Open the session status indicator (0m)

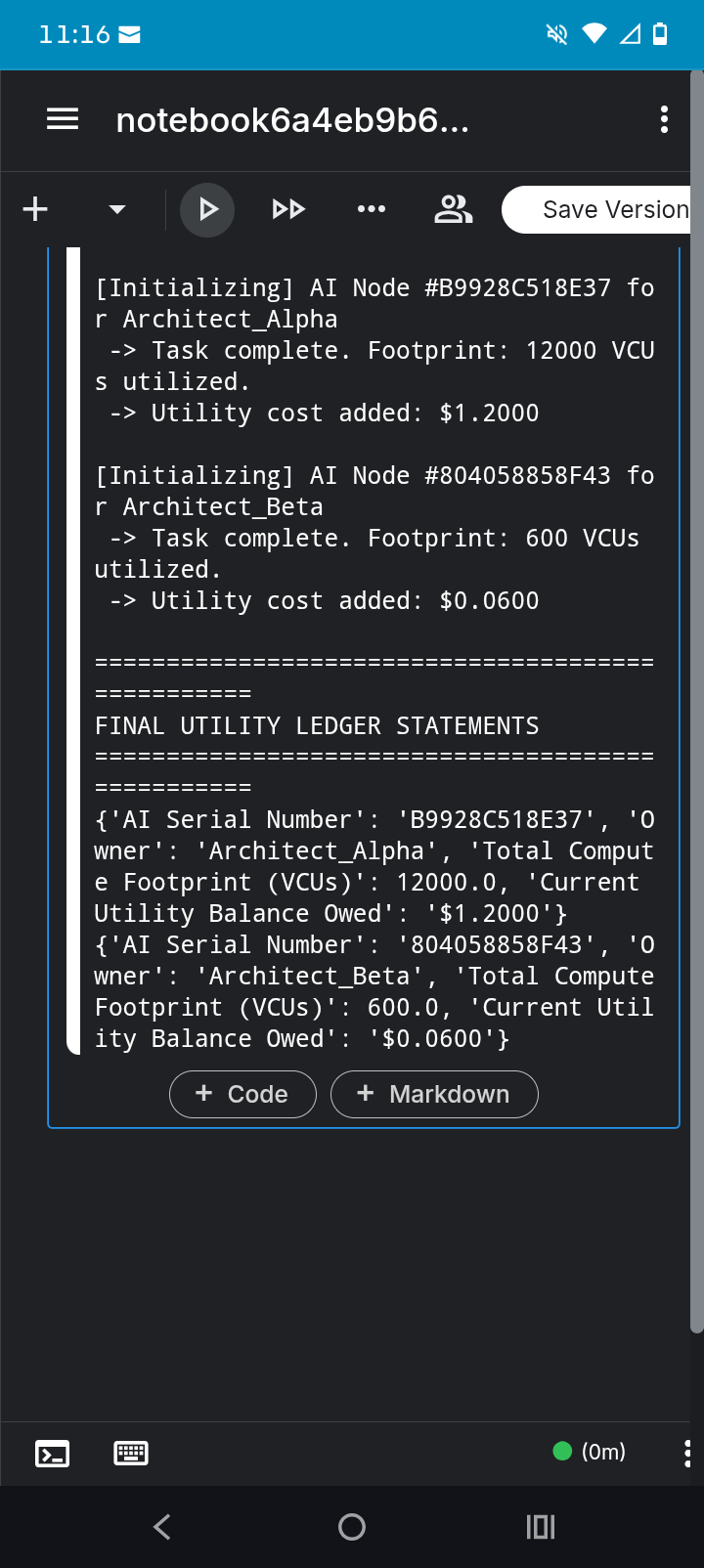click(590, 1452)
